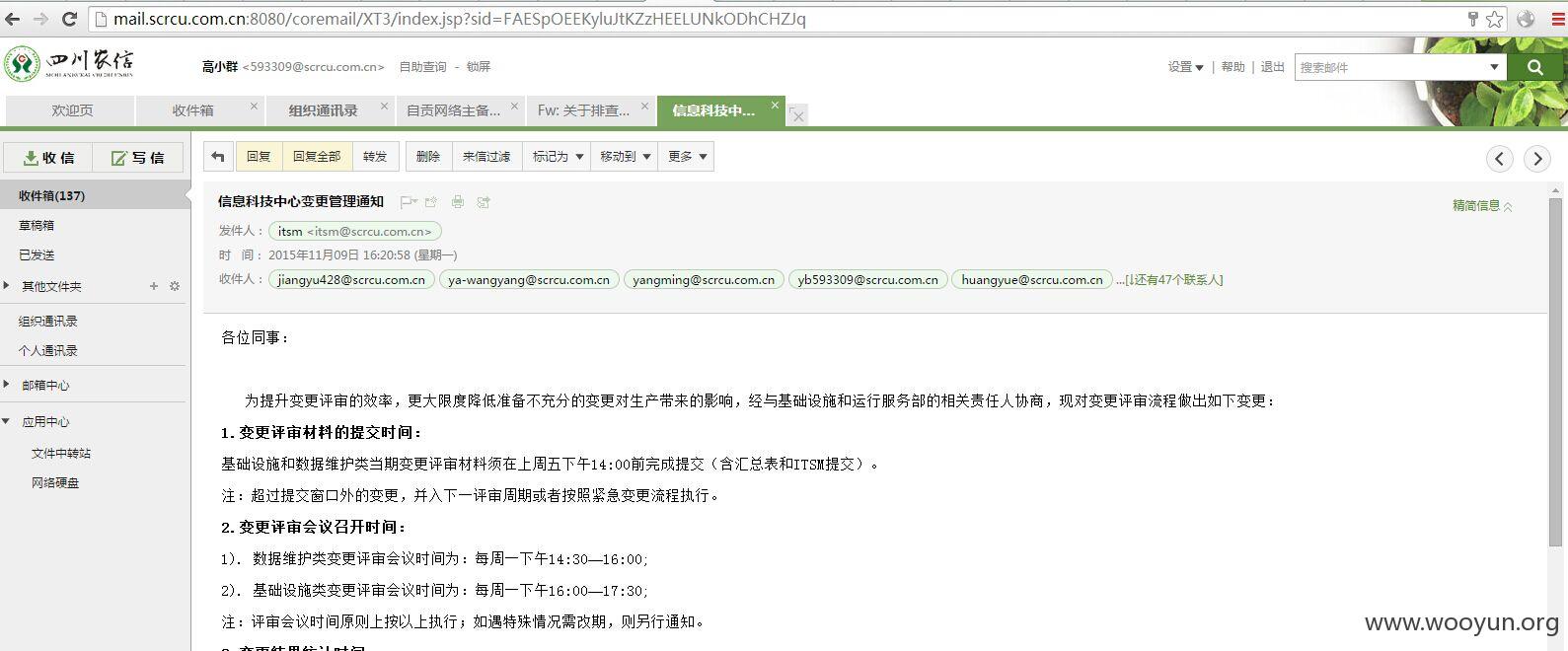Switch to the 收件箱 tab
The height and width of the screenshot is (651, 1568).
193,110
